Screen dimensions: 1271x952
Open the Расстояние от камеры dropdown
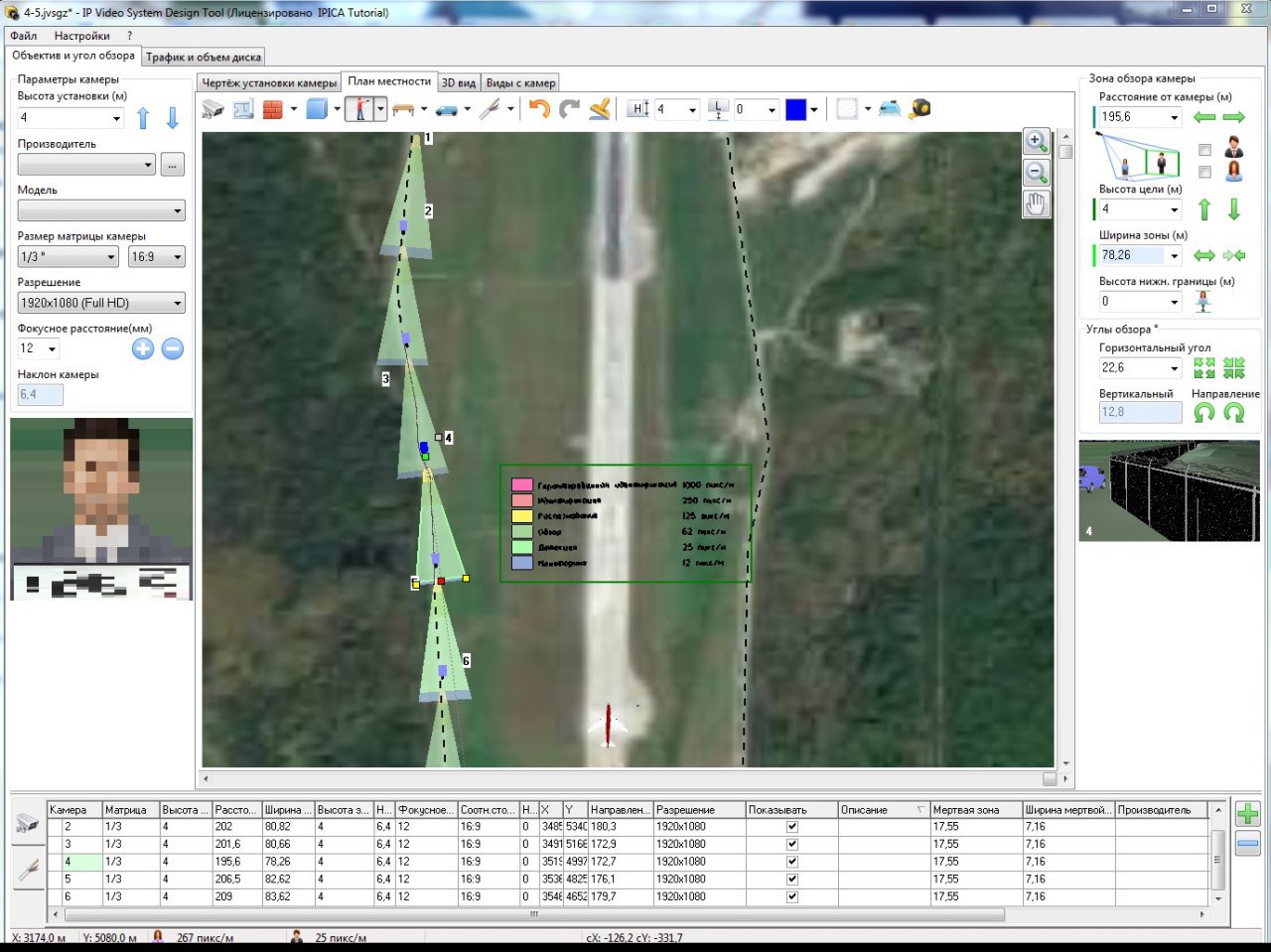(1174, 117)
